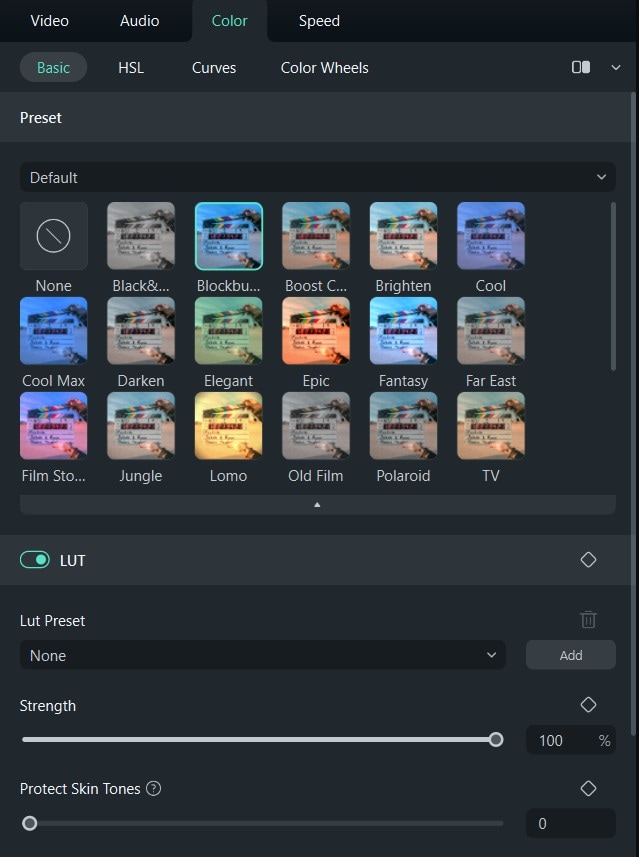This screenshot has height=857, width=639.
Task: Click the main panel vertical scrollbar
Action: coord(634,414)
